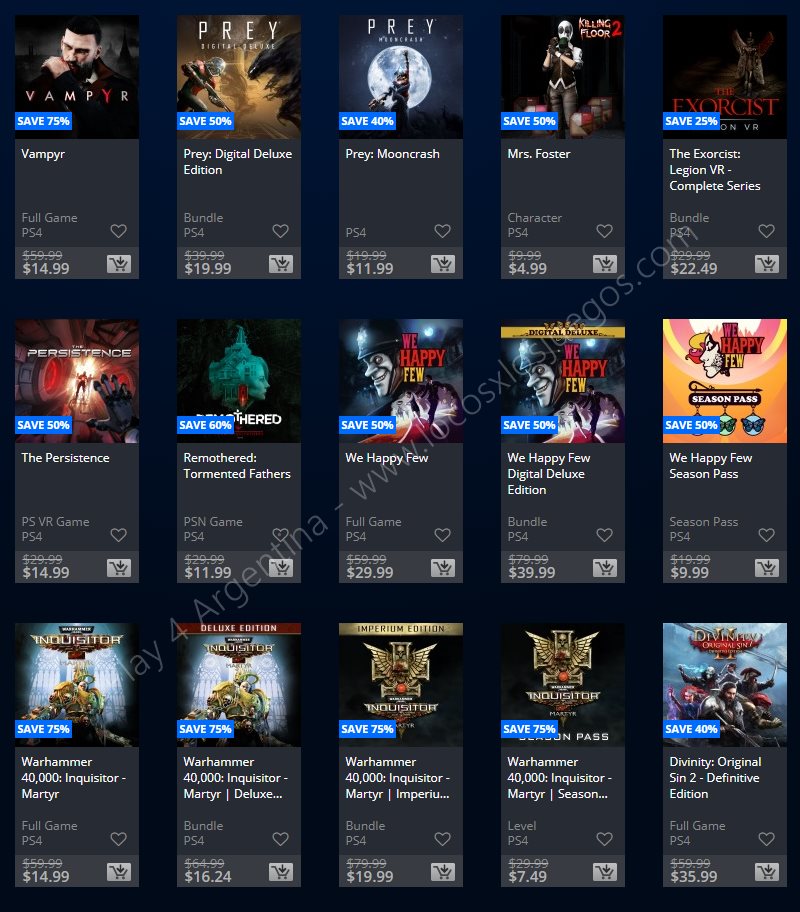This screenshot has width=800, height=912.
Task: Add The Exorcist: Legion VR to cart
Action: (x=767, y=264)
